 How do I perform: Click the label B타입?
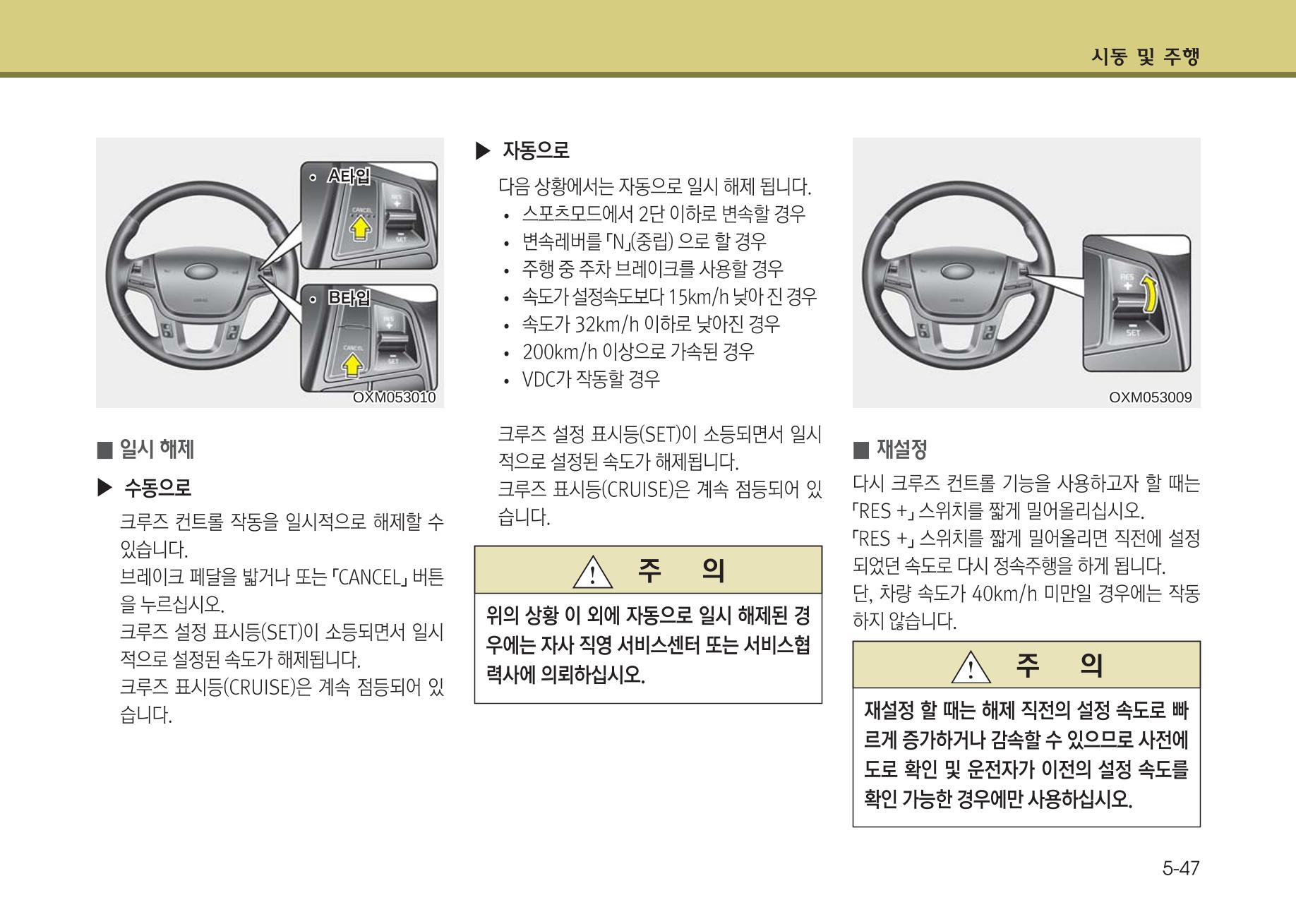[349, 298]
